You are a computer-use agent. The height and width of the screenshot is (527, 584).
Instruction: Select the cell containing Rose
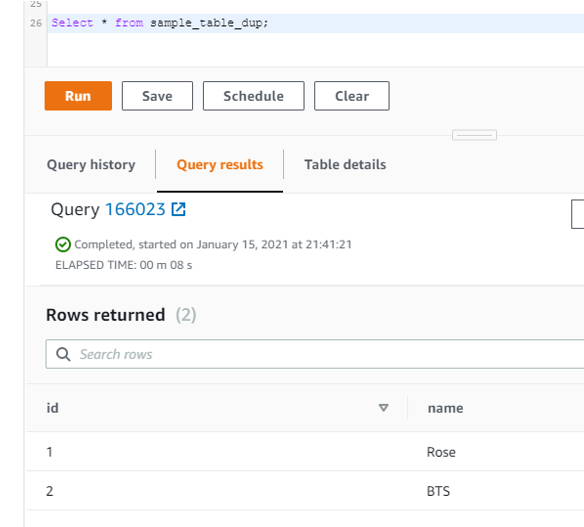441,452
